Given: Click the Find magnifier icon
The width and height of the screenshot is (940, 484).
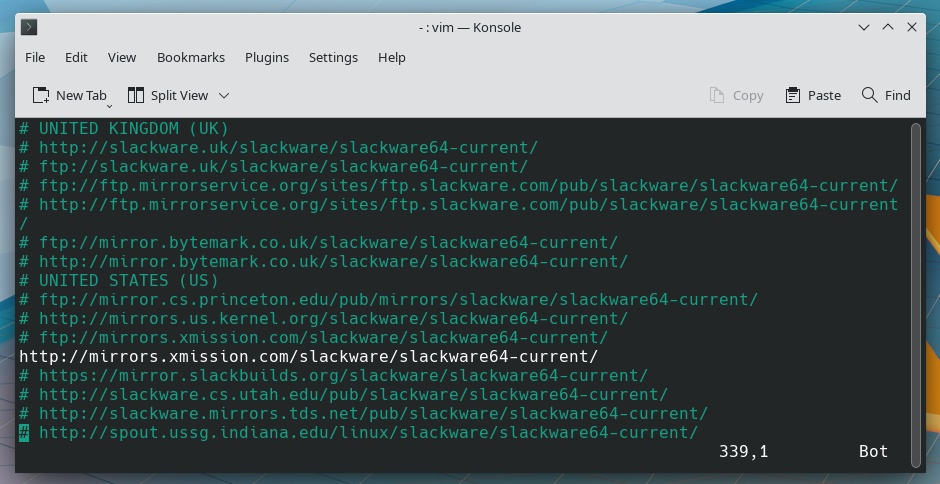Looking at the screenshot, I should 869,95.
